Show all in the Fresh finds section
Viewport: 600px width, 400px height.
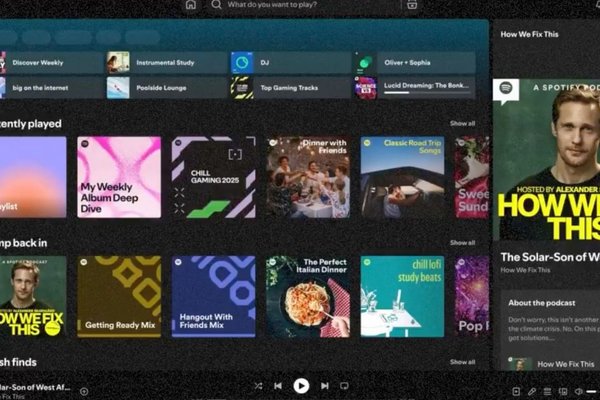point(462,362)
